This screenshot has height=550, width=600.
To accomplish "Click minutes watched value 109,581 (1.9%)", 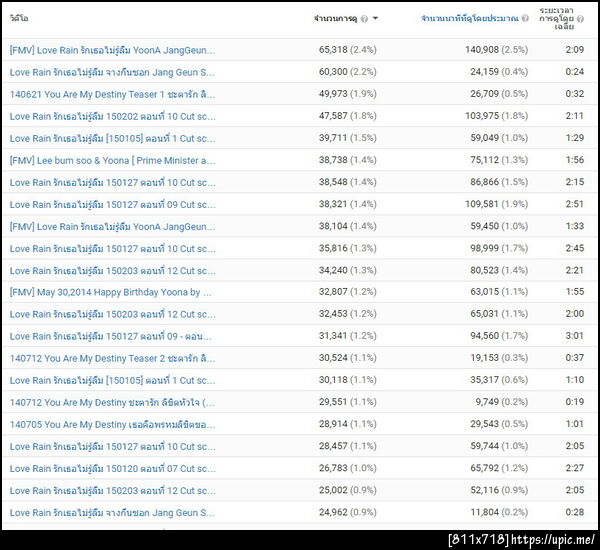I will (x=496, y=204).
